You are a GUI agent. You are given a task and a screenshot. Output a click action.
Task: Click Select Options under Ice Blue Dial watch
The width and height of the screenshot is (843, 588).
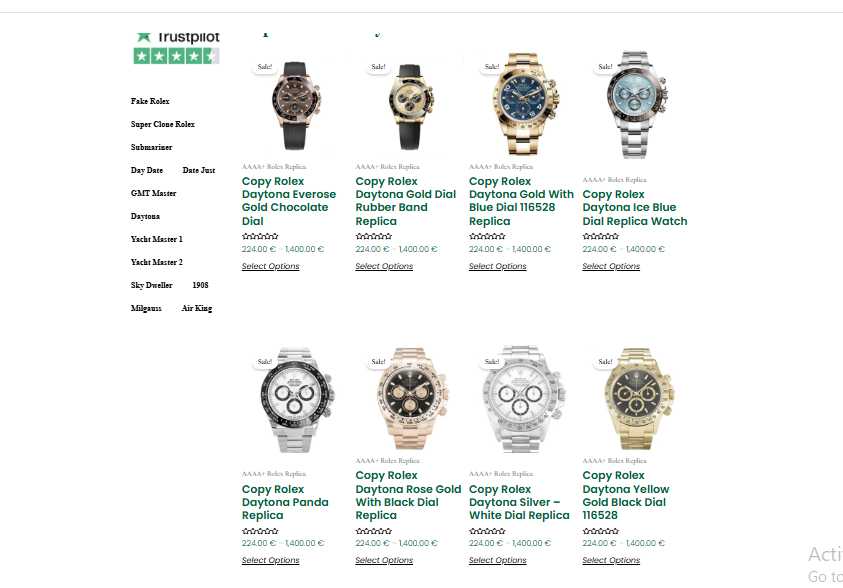[611, 266]
